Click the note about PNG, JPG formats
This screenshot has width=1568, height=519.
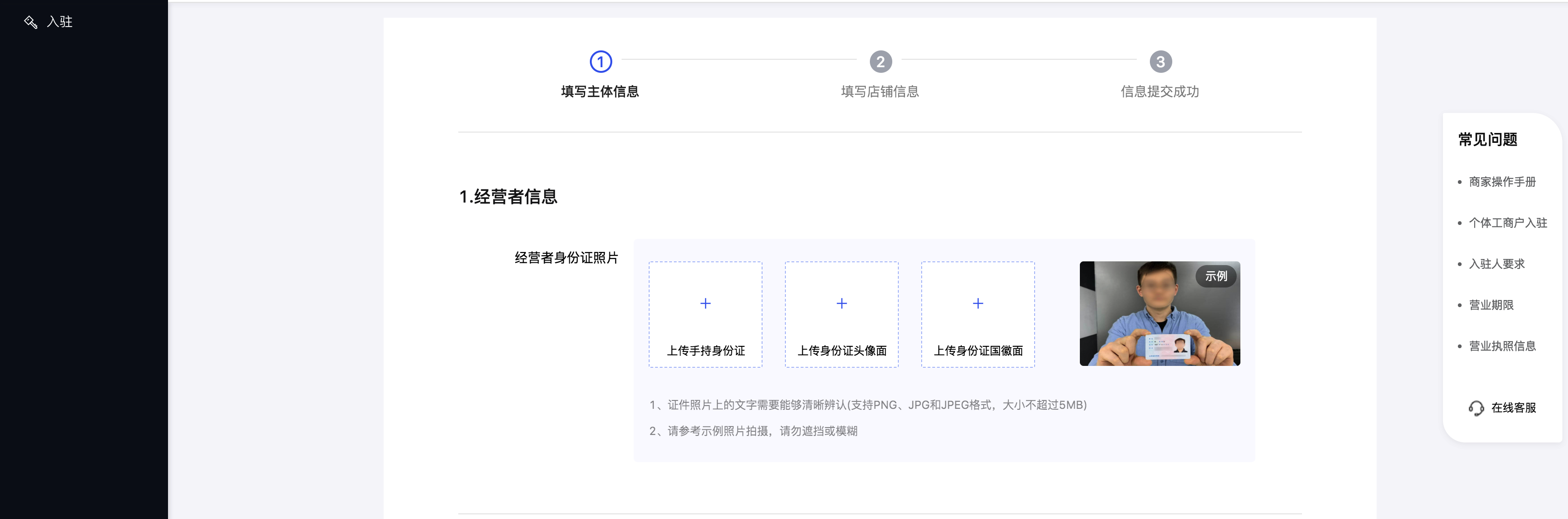click(x=868, y=405)
